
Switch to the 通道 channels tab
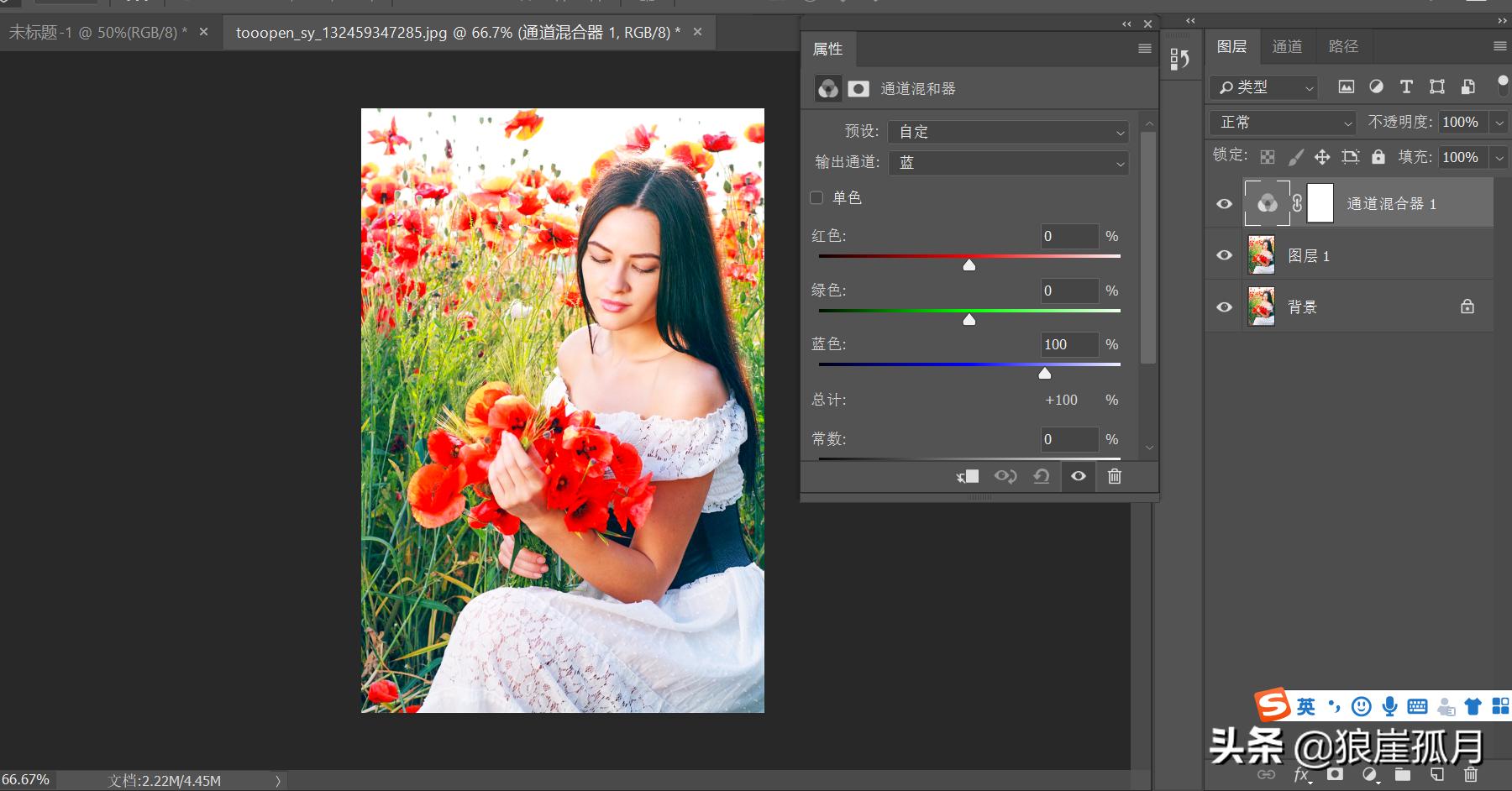(1286, 47)
